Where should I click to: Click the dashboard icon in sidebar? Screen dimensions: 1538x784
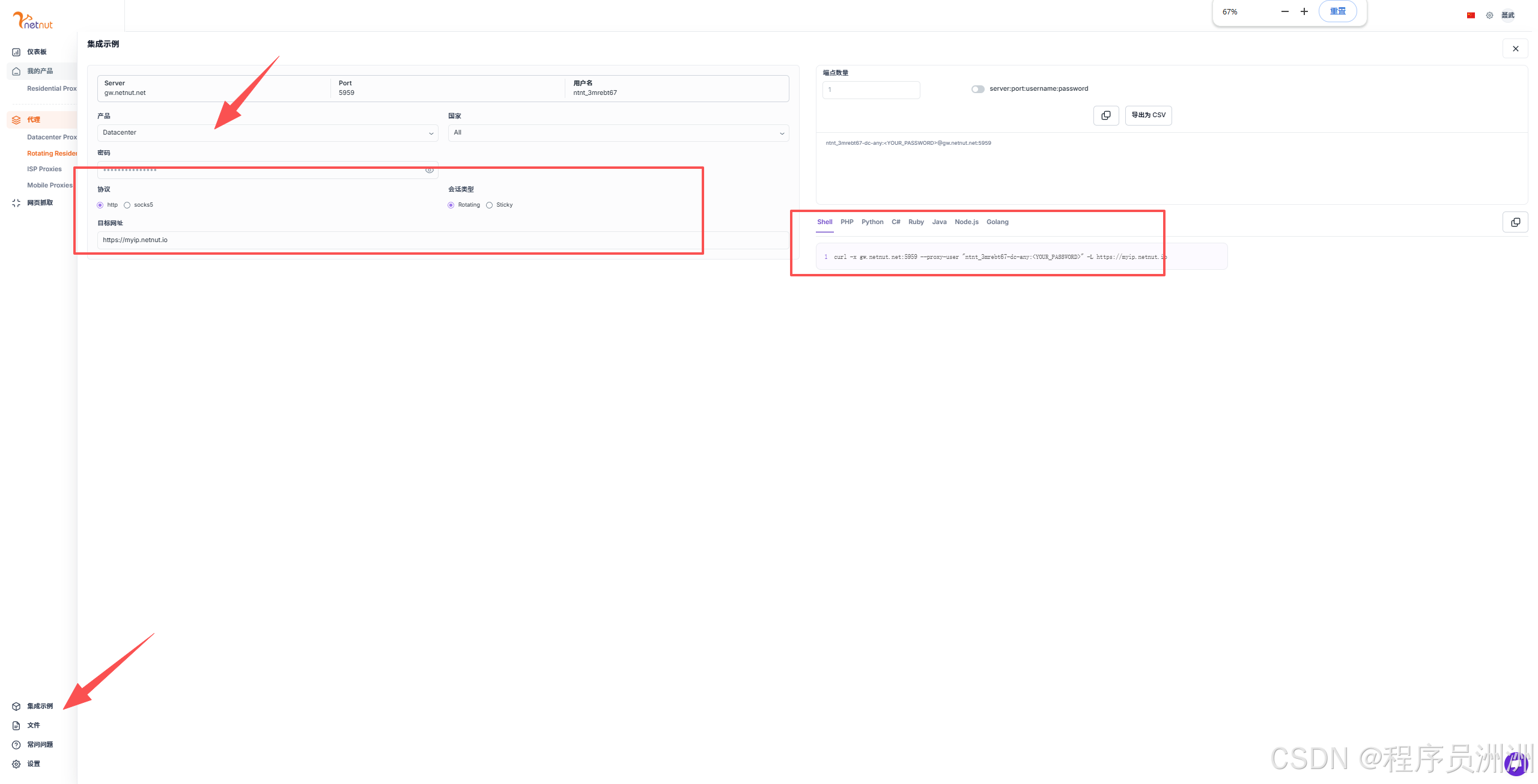pos(16,52)
